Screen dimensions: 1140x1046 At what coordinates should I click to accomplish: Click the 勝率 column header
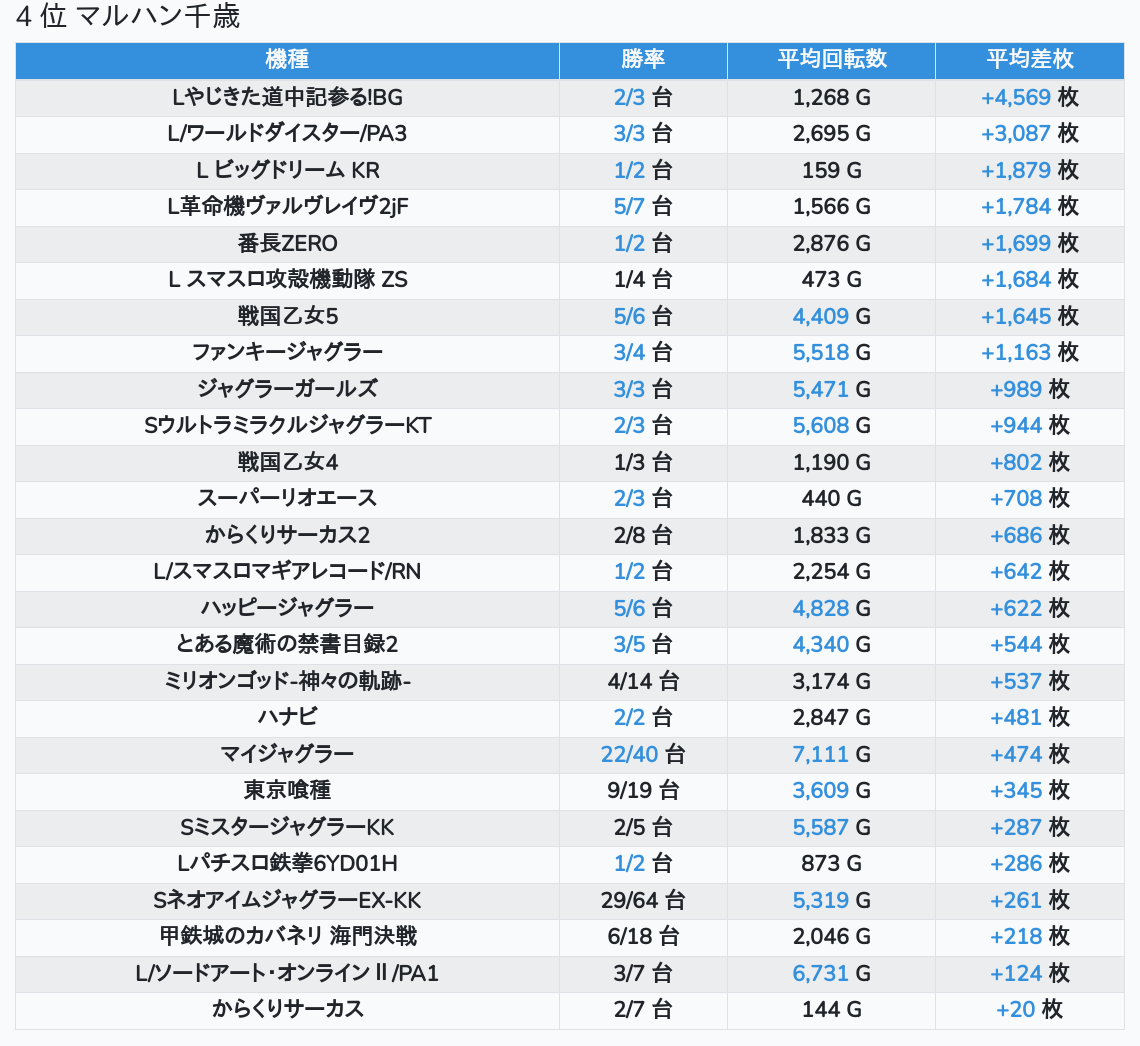coord(643,60)
